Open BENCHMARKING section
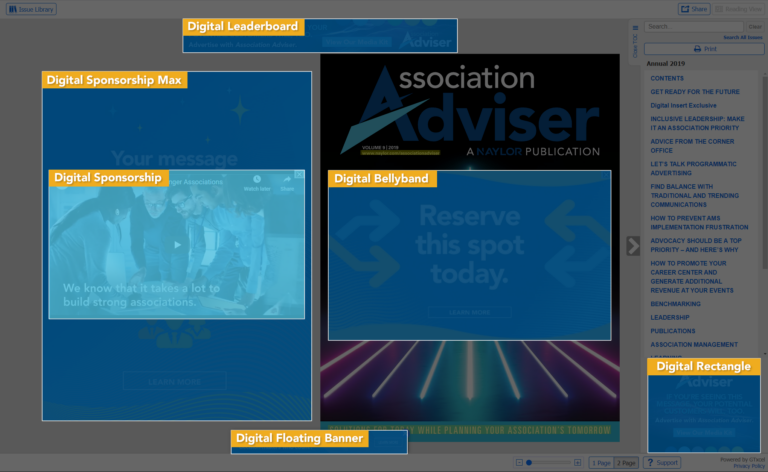The height and width of the screenshot is (472, 768). coord(675,304)
